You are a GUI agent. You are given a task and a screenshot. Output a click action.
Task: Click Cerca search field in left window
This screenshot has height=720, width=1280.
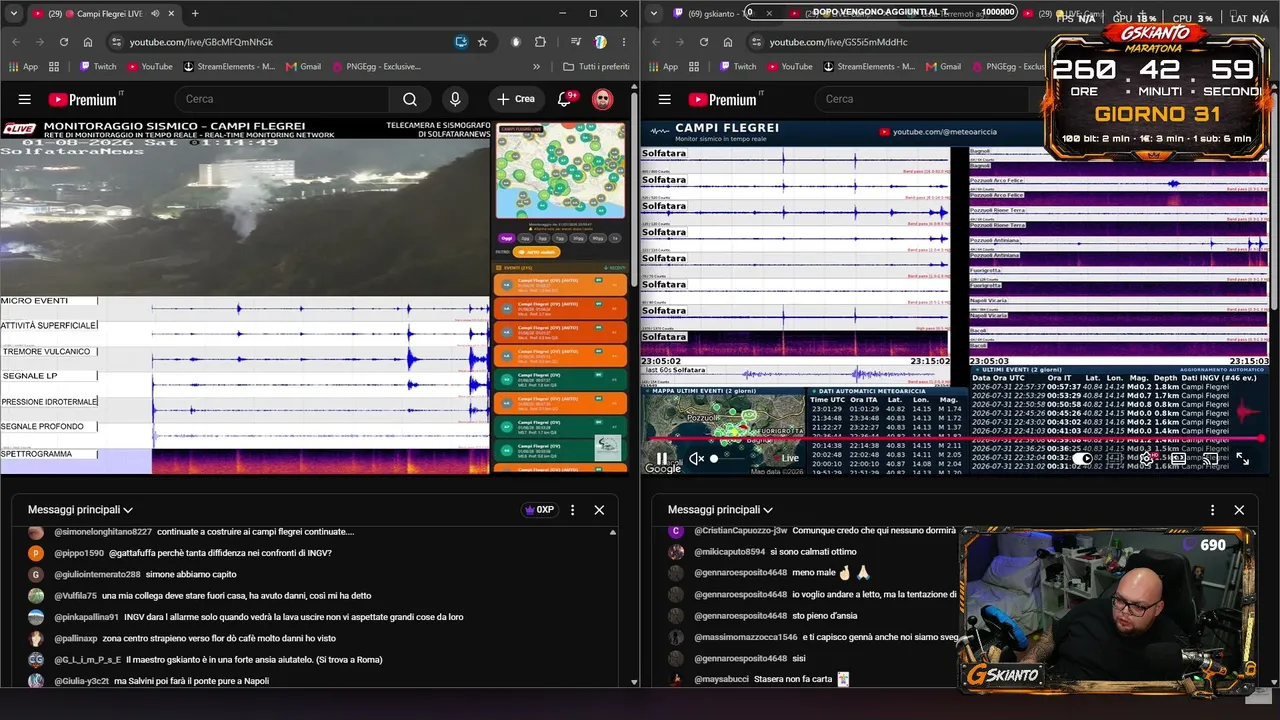click(x=283, y=99)
